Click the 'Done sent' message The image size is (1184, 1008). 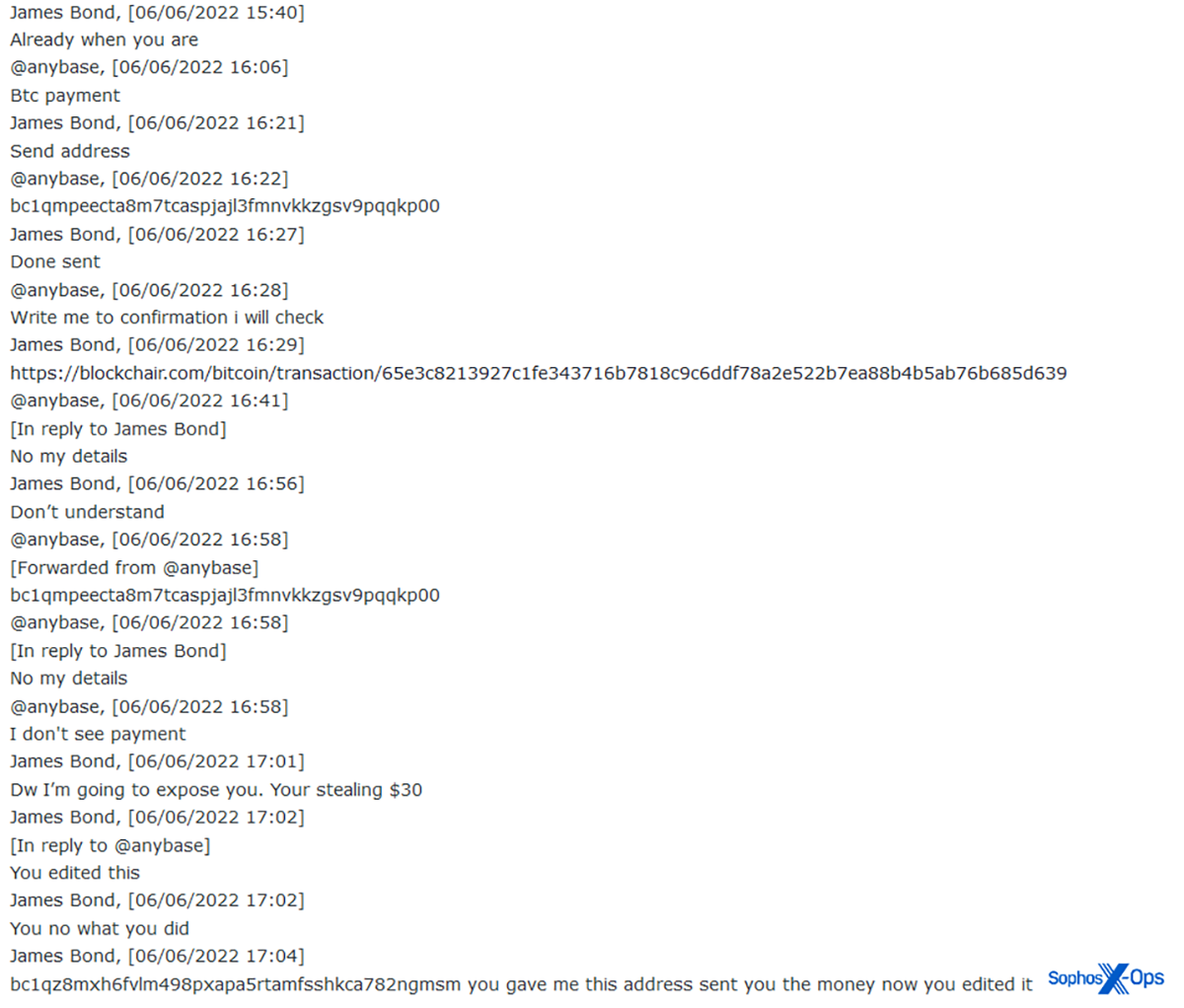click(x=55, y=261)
